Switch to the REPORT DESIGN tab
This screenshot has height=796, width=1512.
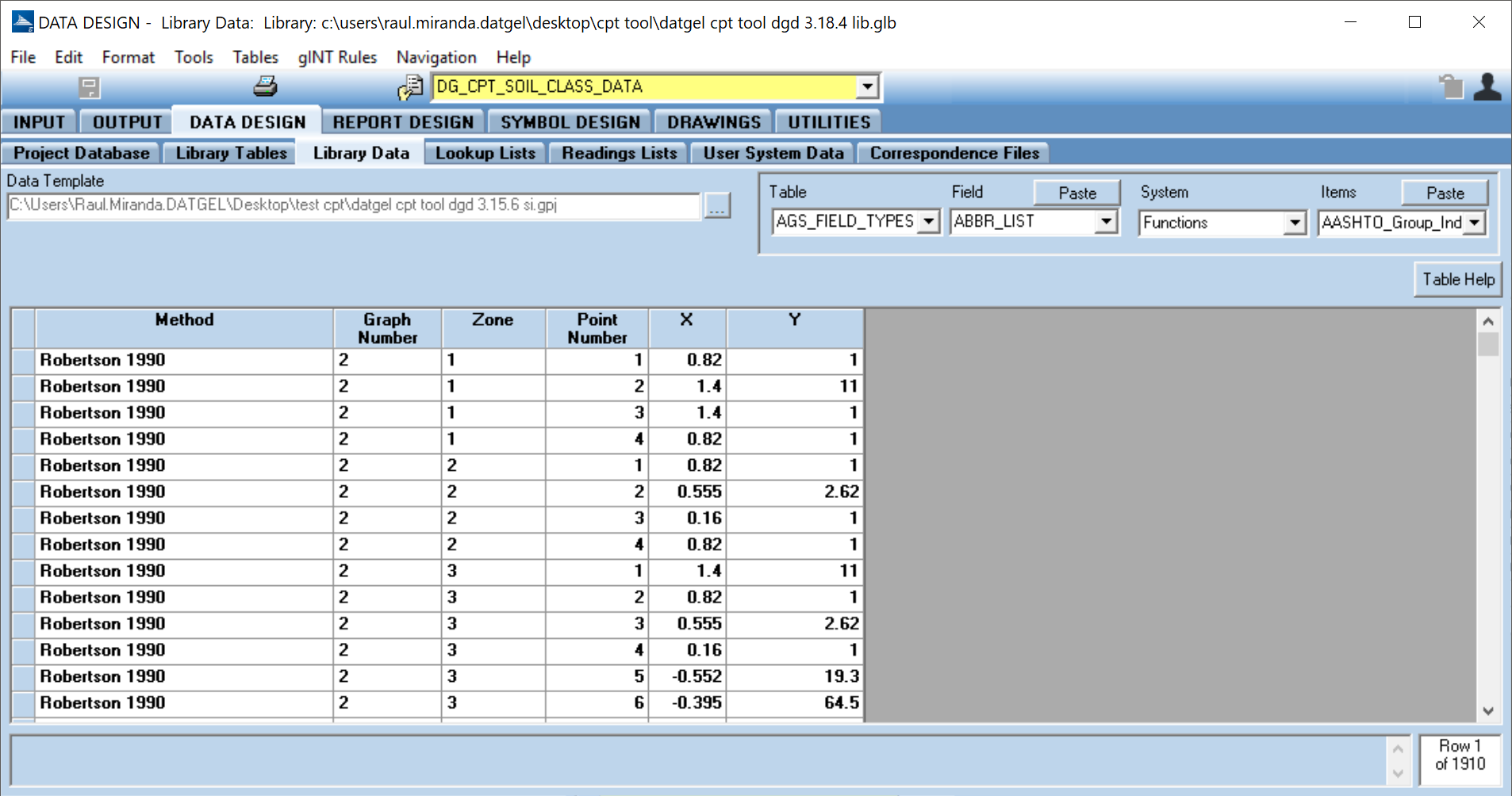(403, 122)
